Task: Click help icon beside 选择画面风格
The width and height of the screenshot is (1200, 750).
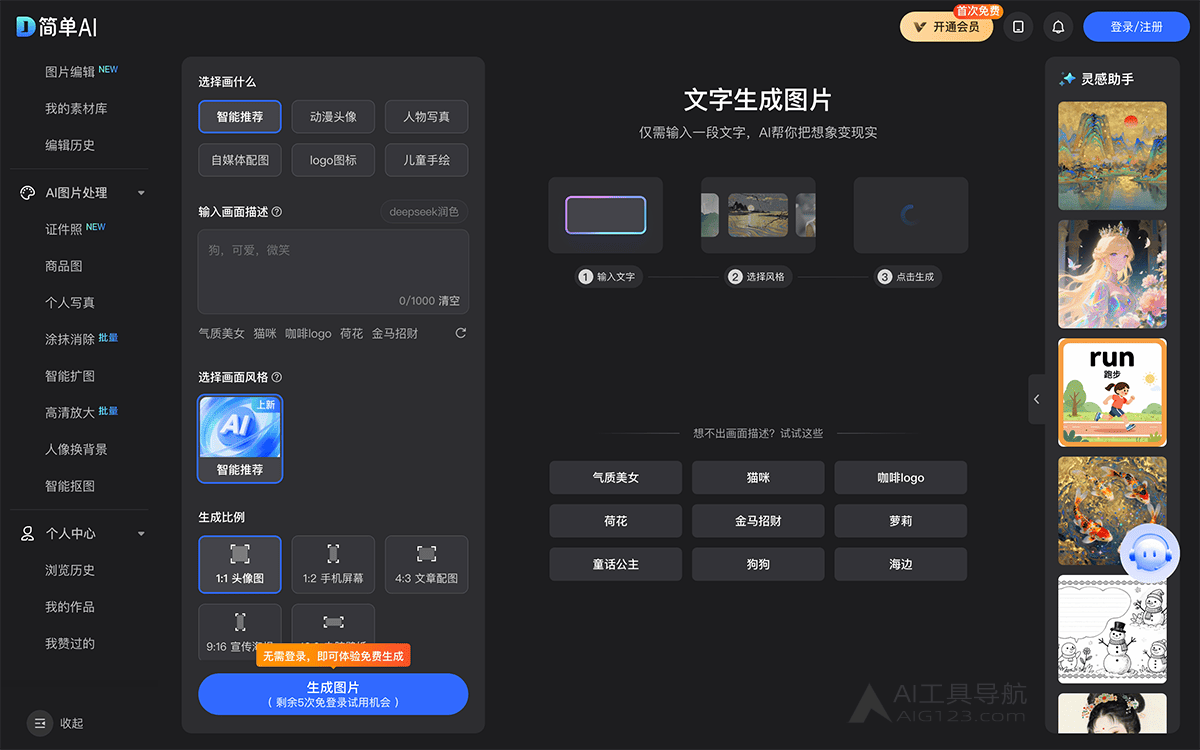Action: coord(277,377)
